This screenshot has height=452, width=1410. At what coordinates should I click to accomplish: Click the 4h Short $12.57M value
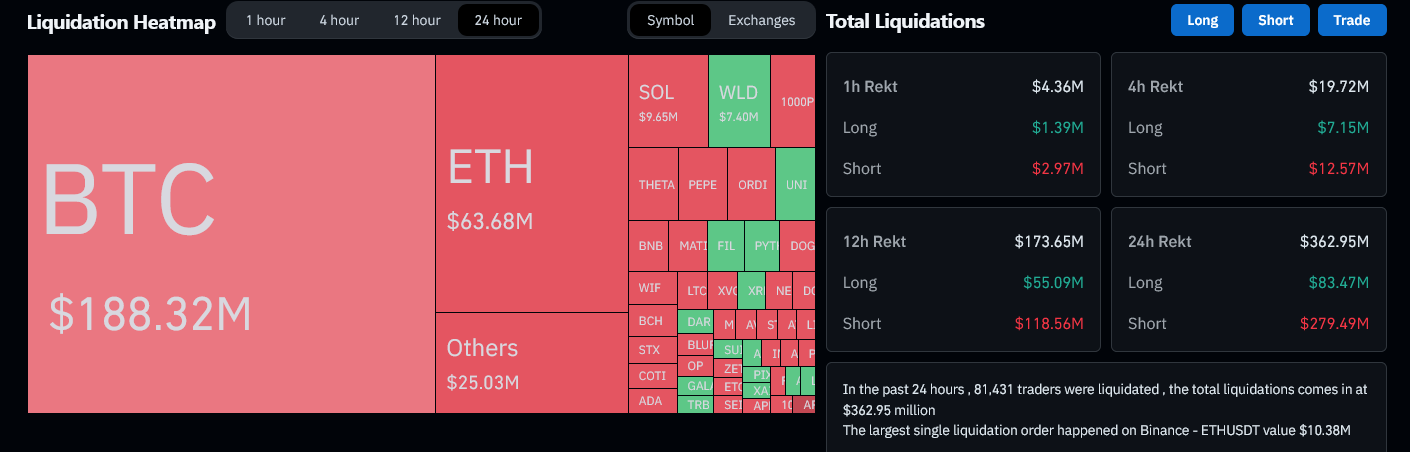click(x=1338, y=168)
